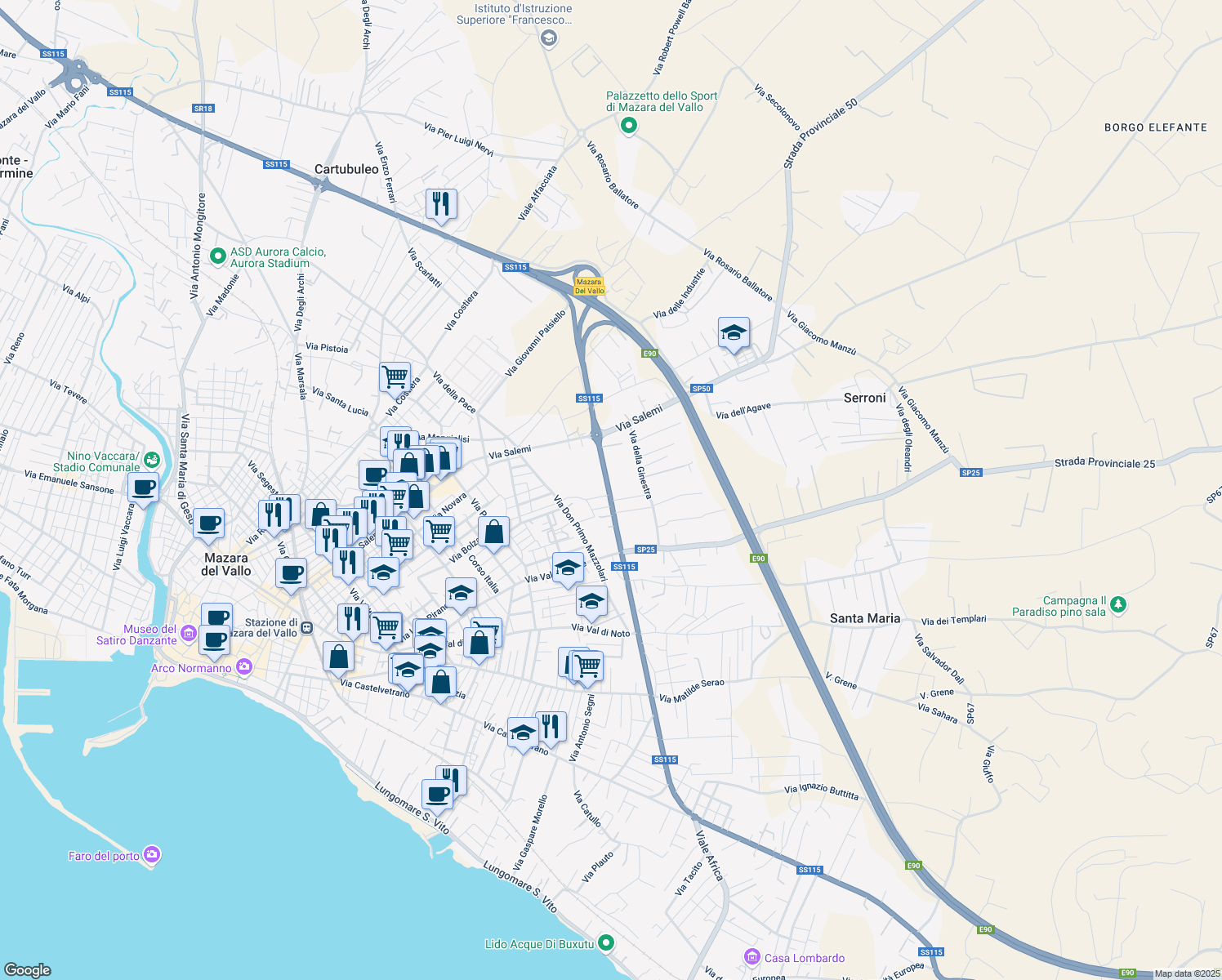The height and width of the screenshot is (980, 1222).
Task: Select the Via dei Templari label
Action: point(954,621)
